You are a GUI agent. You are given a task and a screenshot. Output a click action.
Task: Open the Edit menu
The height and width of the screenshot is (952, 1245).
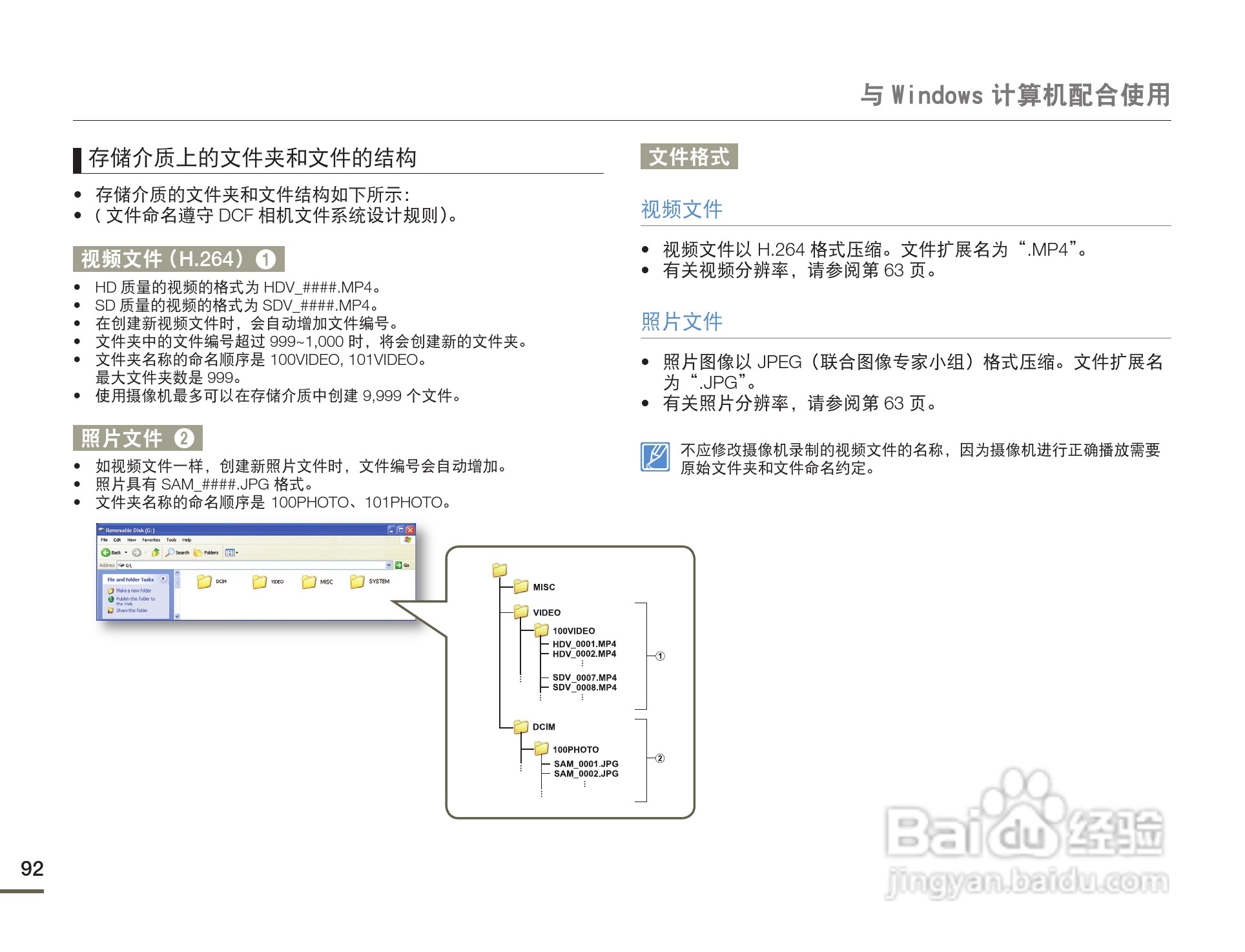[117, 540]
